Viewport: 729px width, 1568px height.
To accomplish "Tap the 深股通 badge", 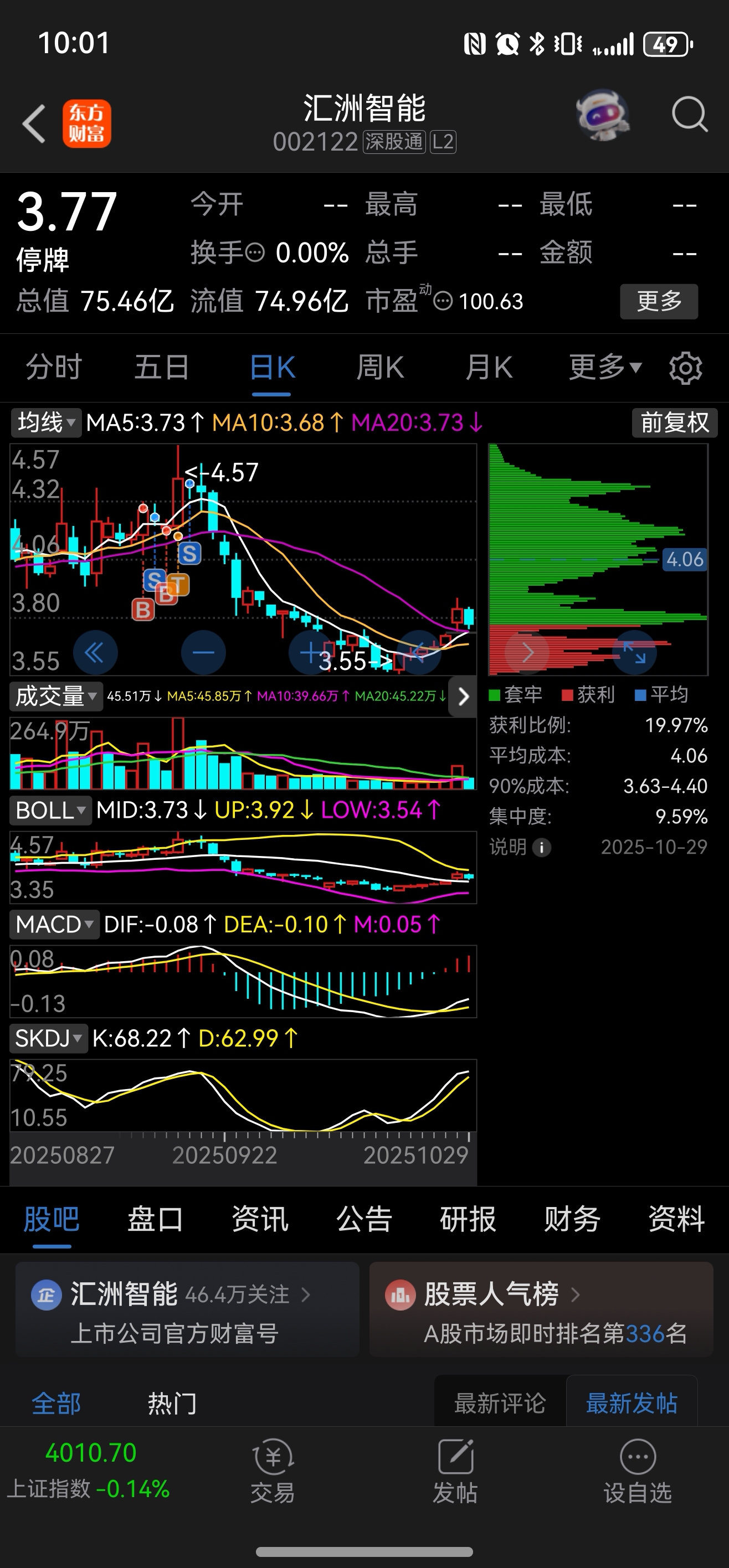I will click(x=394, y=142).
